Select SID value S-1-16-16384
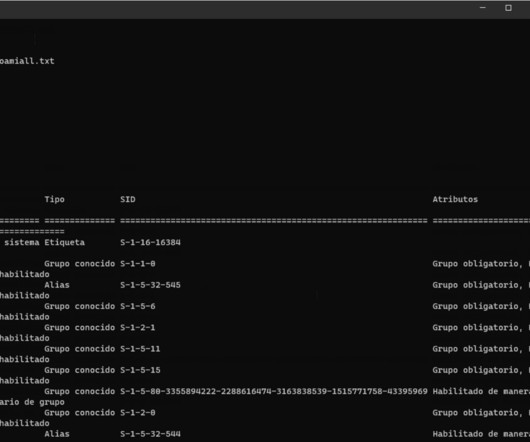Viewport: 530px width, 442px height. 150,243
